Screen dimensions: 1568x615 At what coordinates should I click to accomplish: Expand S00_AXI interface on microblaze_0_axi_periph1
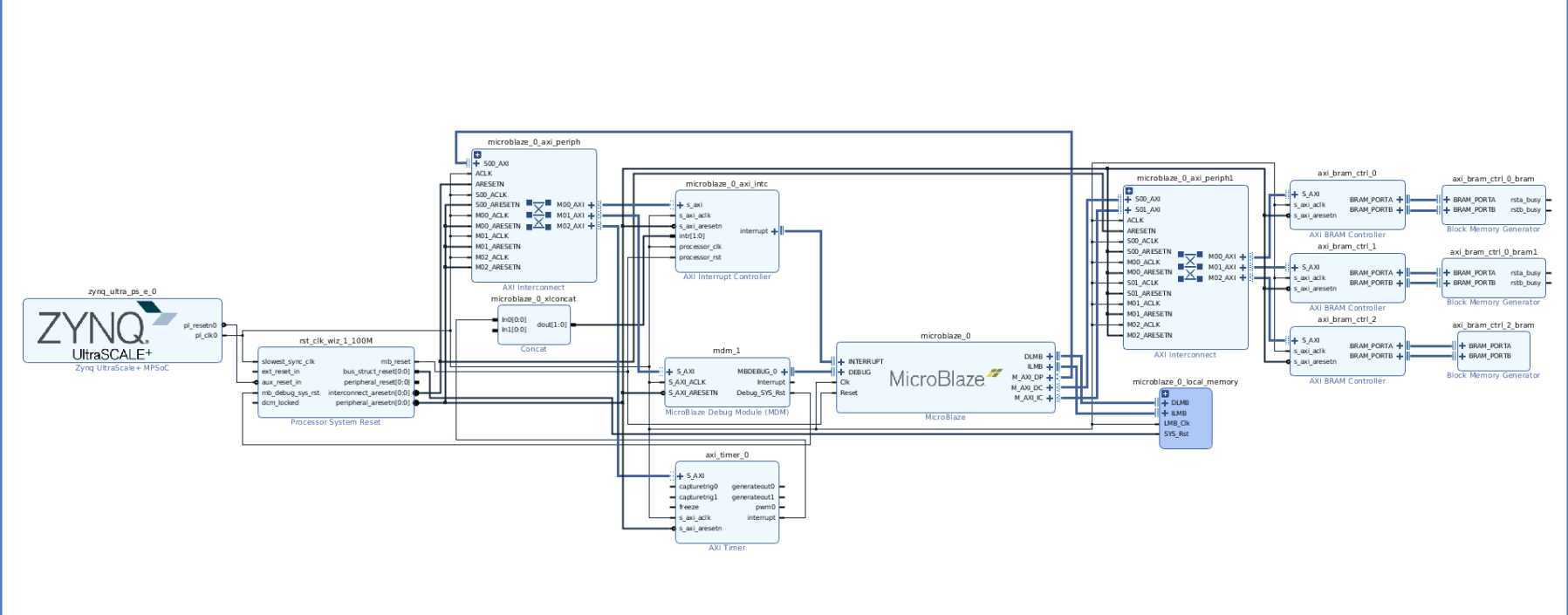click(x=1128, y=200)
